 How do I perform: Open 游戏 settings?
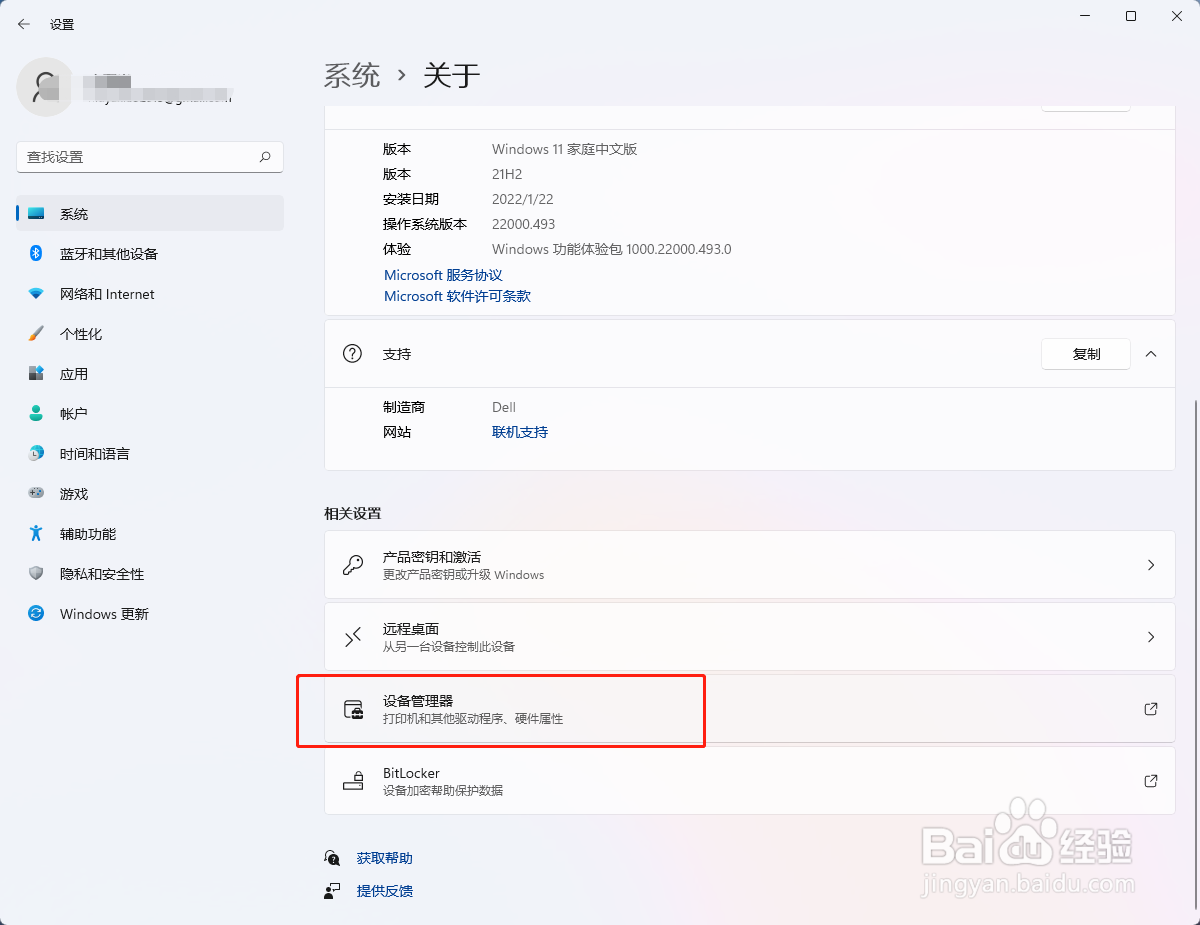pyautogui.click(x=150, y=494)
